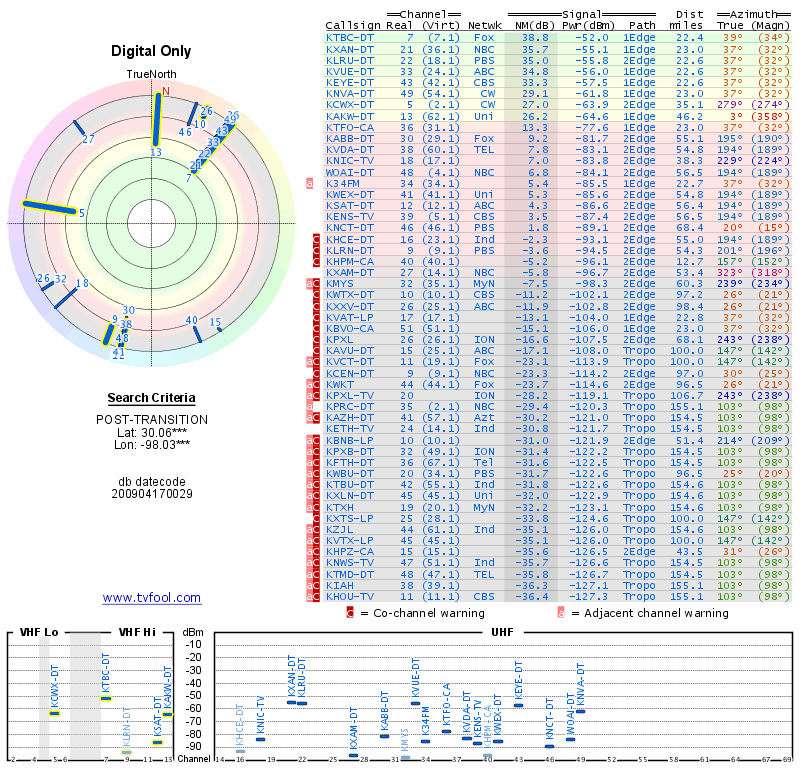800x768 pixels.
Task: Click the warning icon beside KMYS row
Action: pyautogui.click(x=313, y=284)
